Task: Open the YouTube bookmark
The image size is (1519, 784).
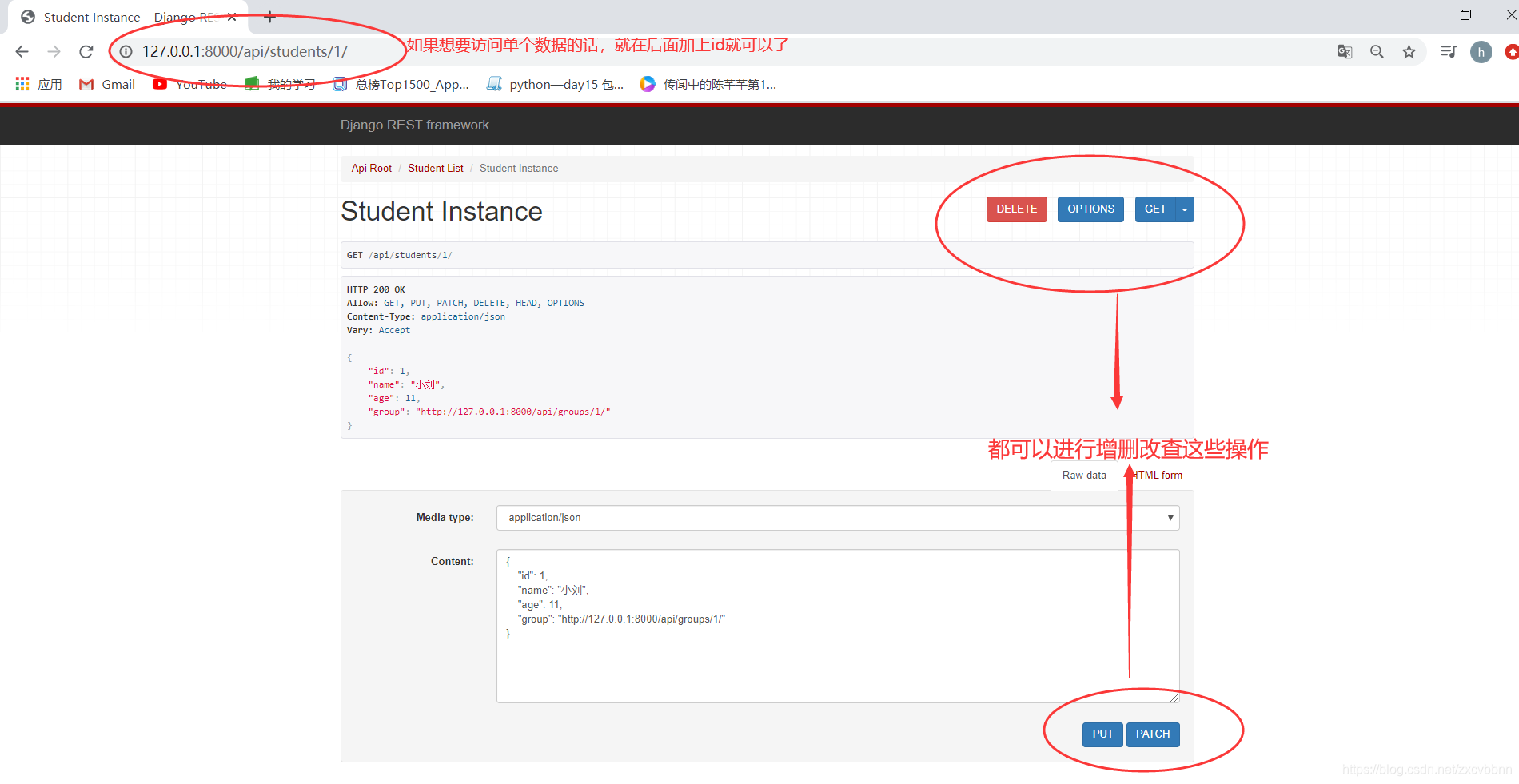Action: pyautogui.click(x=190, y=84)
